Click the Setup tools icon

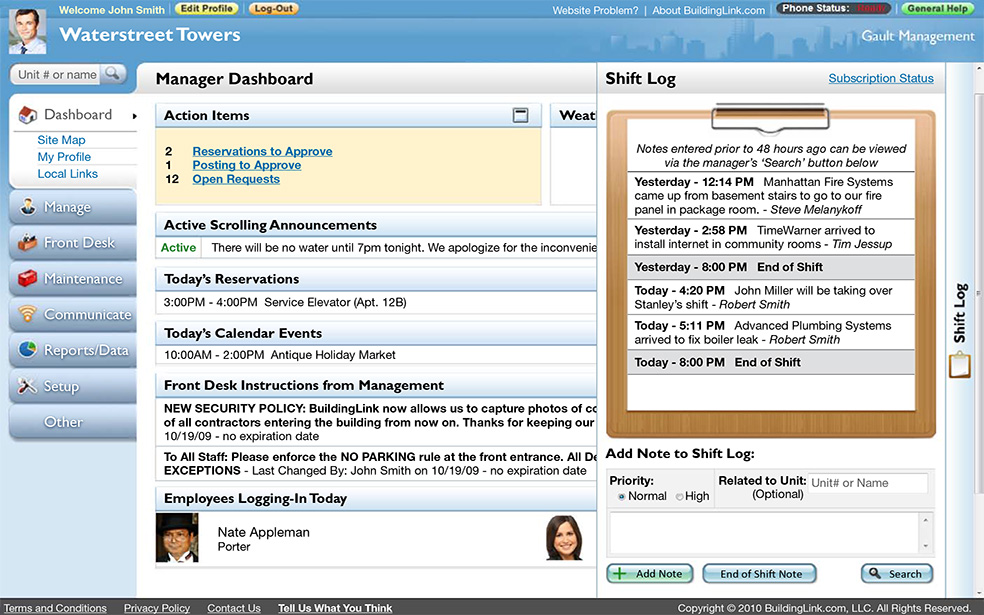(x=28, y=385)
